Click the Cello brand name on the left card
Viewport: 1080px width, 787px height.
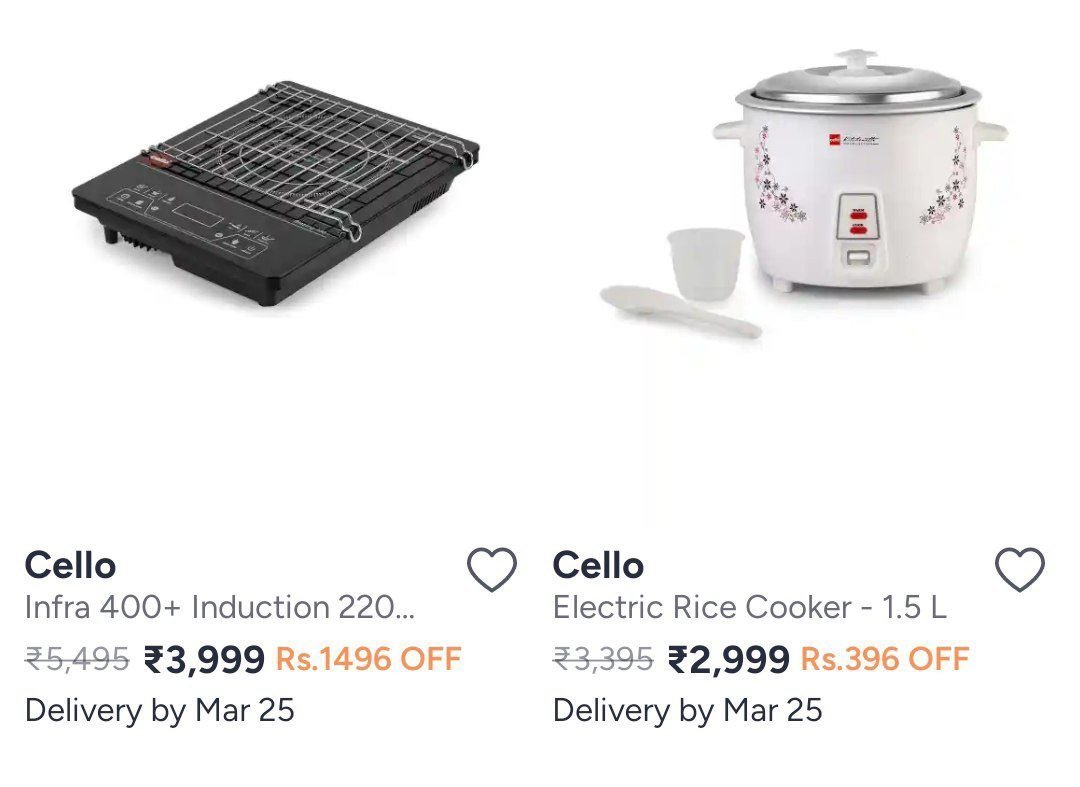70,565
